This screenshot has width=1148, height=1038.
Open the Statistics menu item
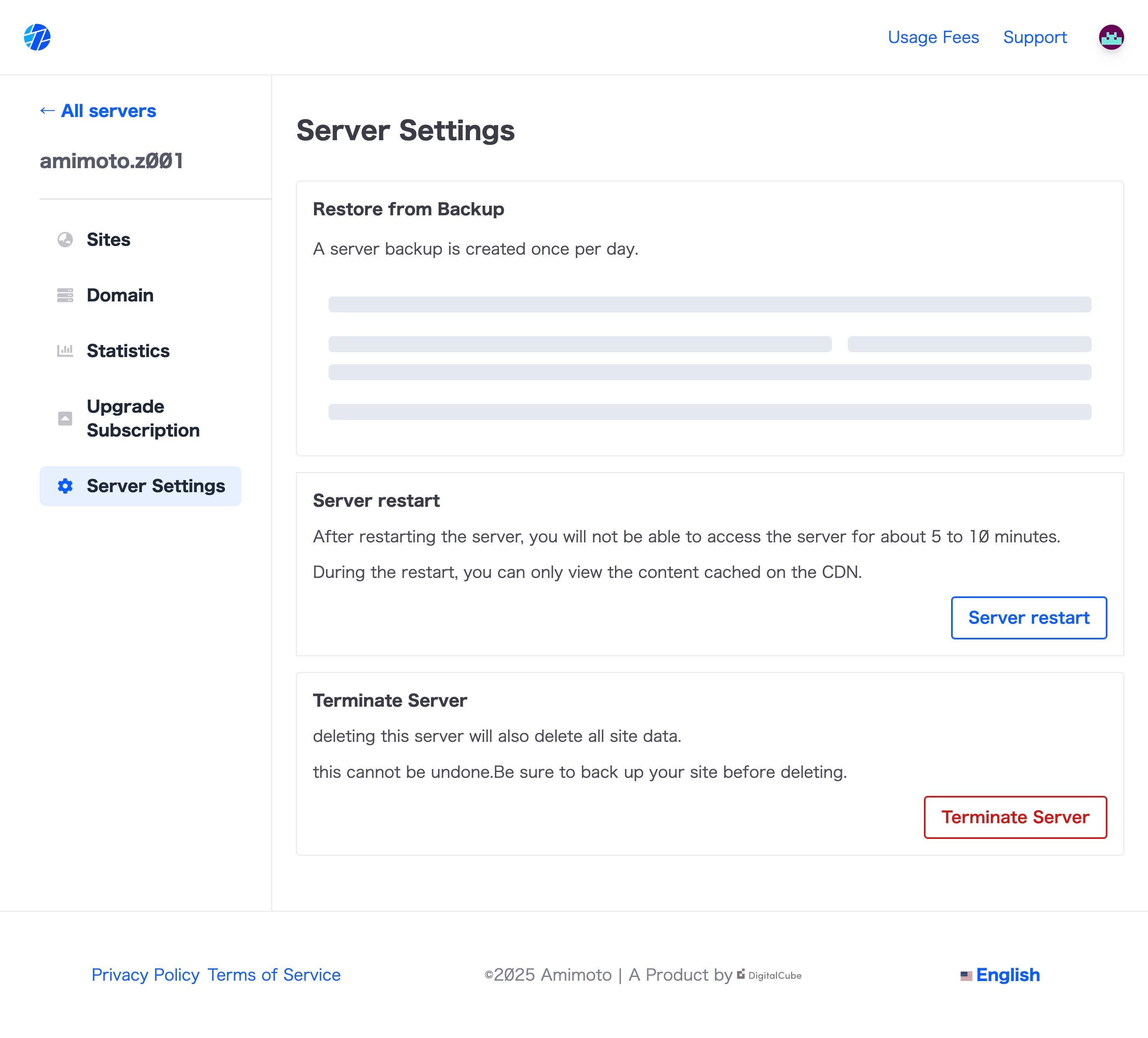128,351
